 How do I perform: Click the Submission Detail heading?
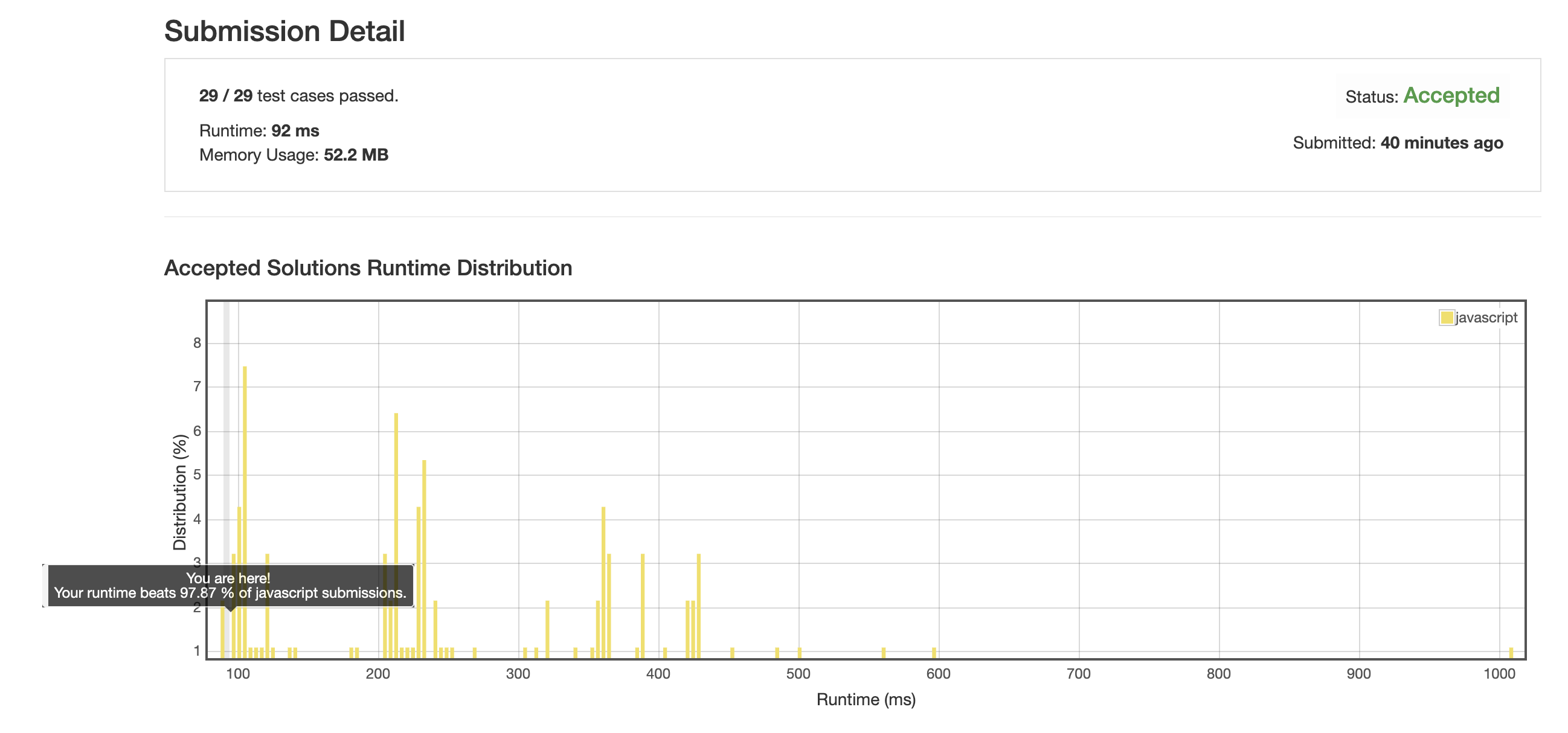click(x=284, y=31)
